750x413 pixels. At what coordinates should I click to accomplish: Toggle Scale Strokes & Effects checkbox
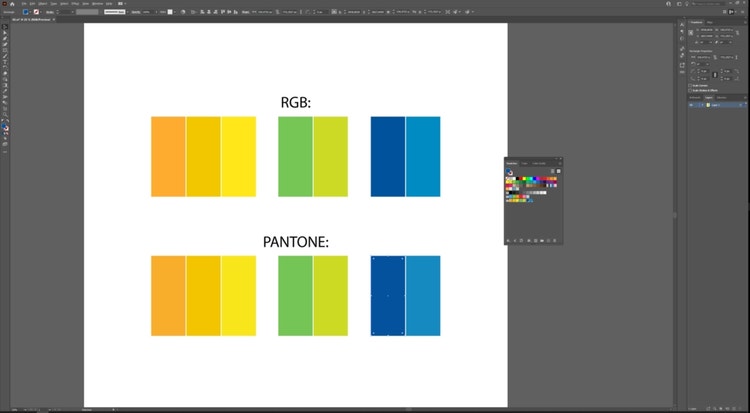coord(690,90)
